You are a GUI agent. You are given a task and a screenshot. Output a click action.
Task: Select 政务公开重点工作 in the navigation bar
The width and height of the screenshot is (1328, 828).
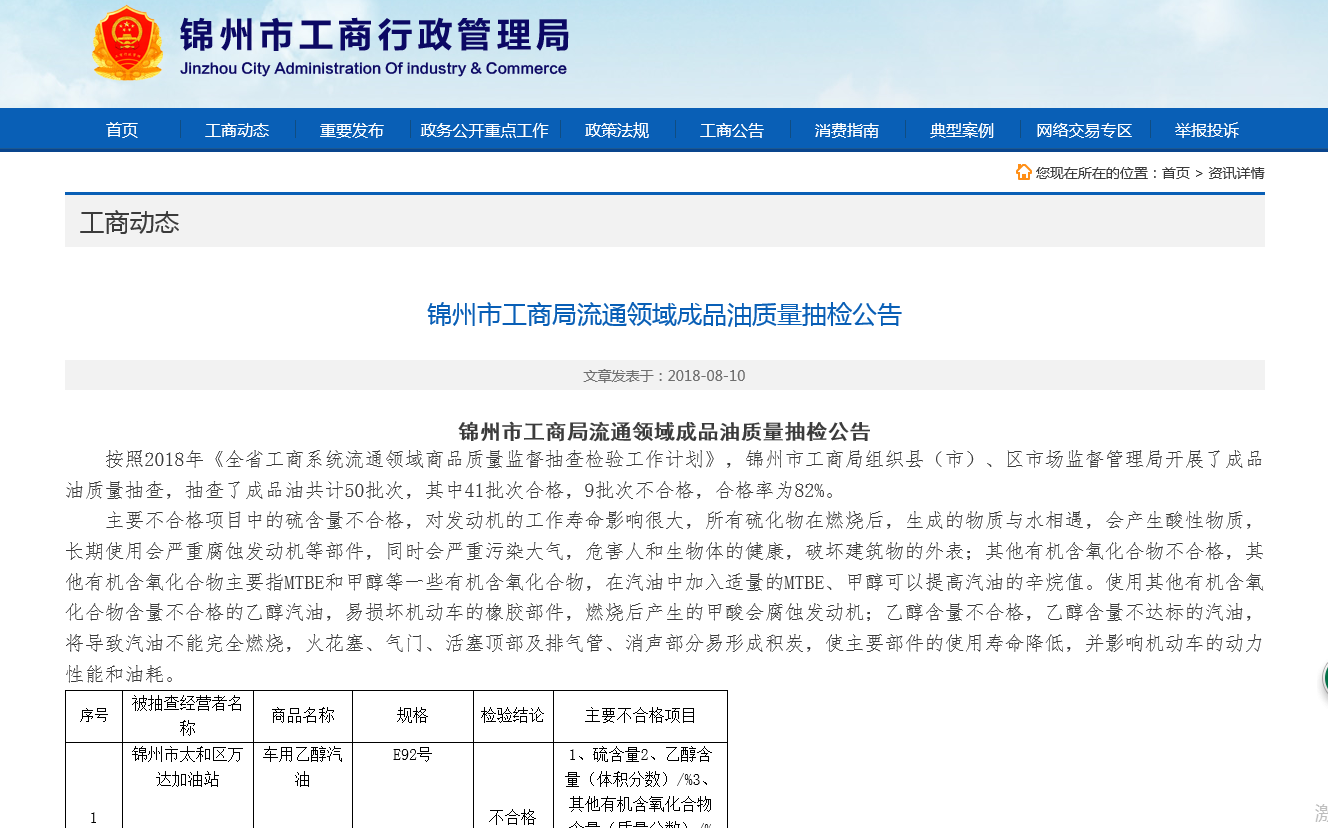tap(485, 130)
